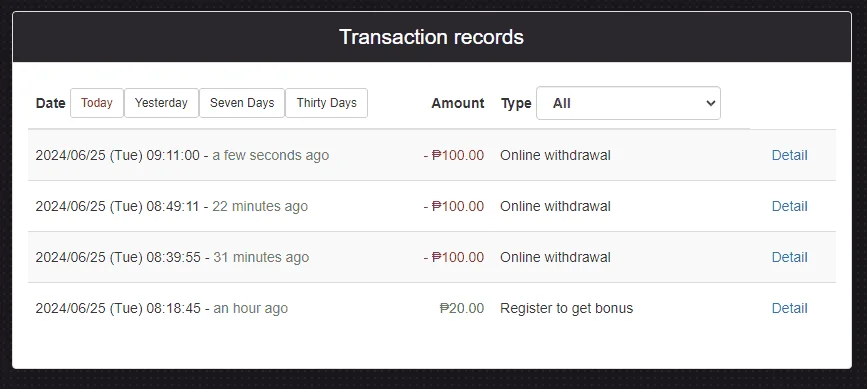Image resolution: width=867 pixels, height=389 pixels.
Task: Click the 31 minutes ago transaction row
Action: [432, 257]
